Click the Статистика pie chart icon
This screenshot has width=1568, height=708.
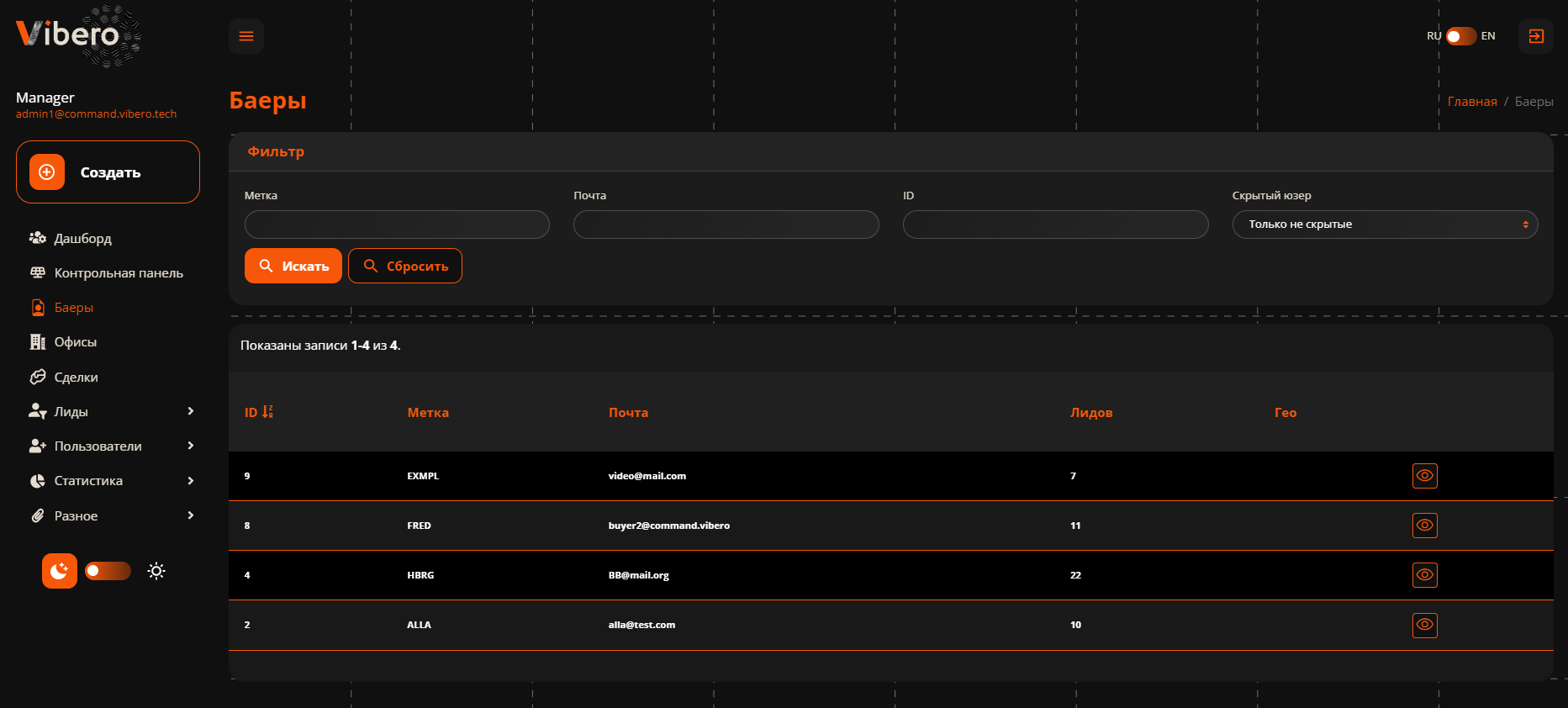click(38, 481)
